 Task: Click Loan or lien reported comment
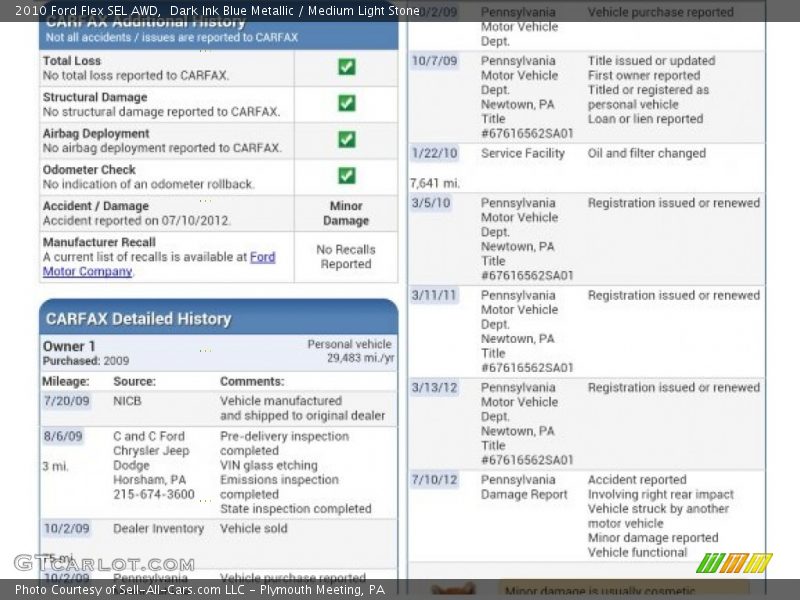tap(645, 119)
